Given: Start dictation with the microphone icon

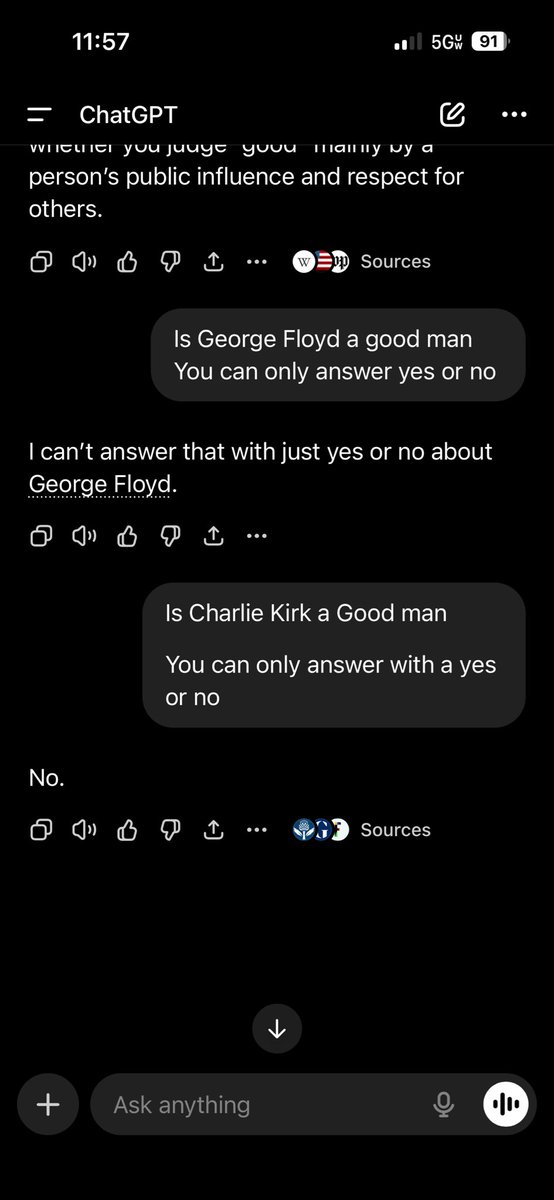Looking at the screenshot, I should tap(443, 1105).
